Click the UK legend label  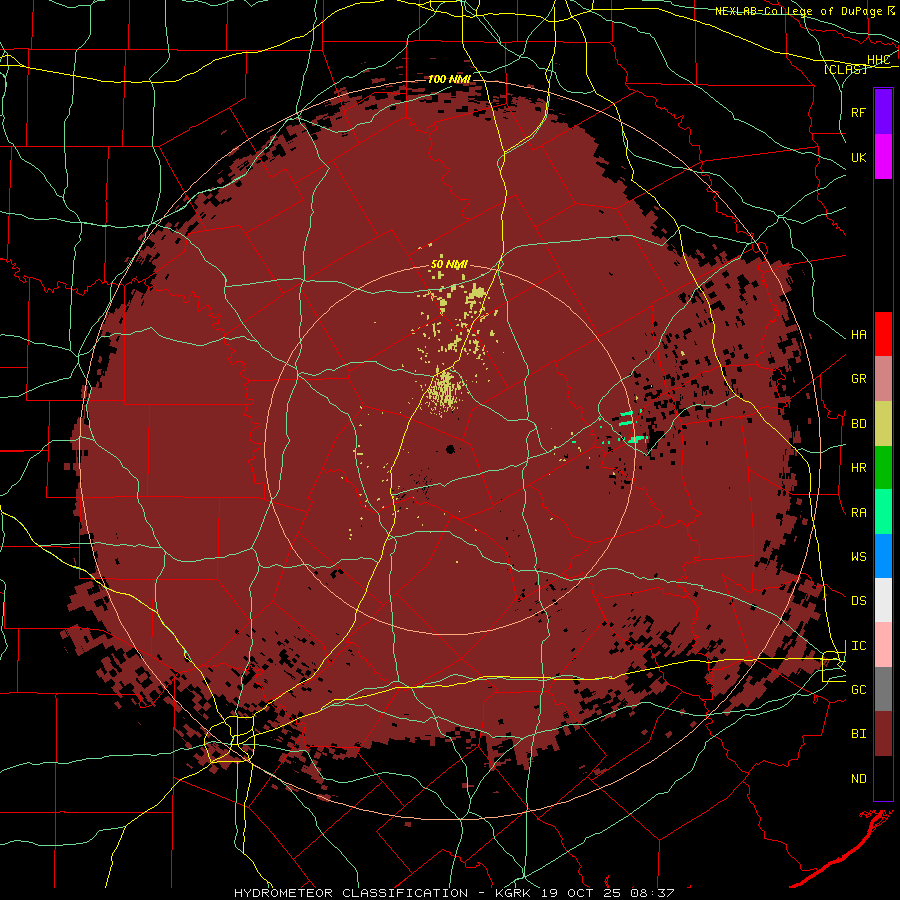click(858, 157)
